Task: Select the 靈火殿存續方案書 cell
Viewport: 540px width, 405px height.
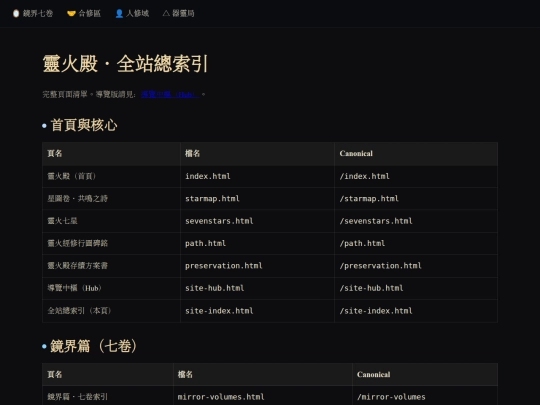Action: 111,266
